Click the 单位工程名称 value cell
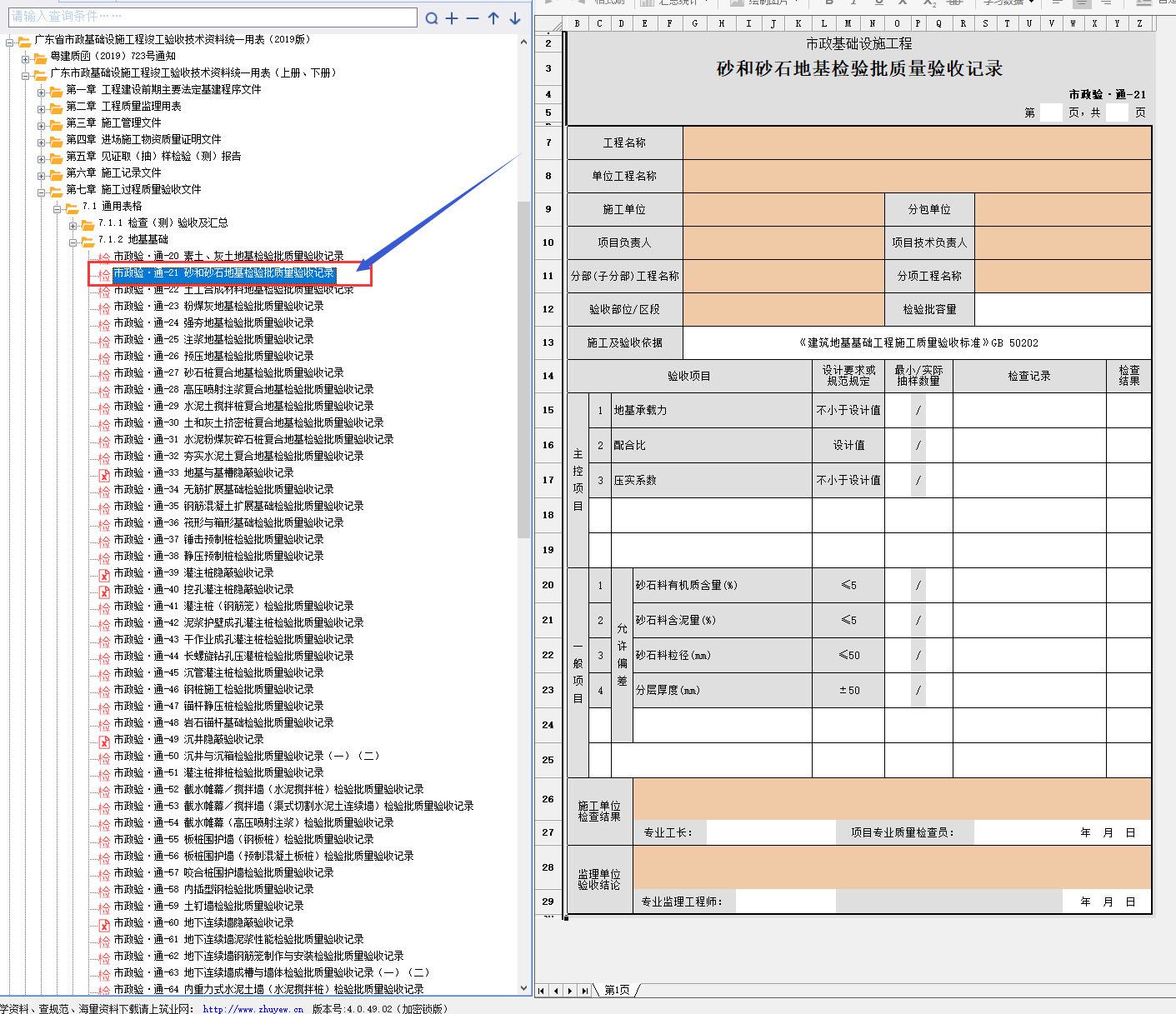 tap(917, 176)
